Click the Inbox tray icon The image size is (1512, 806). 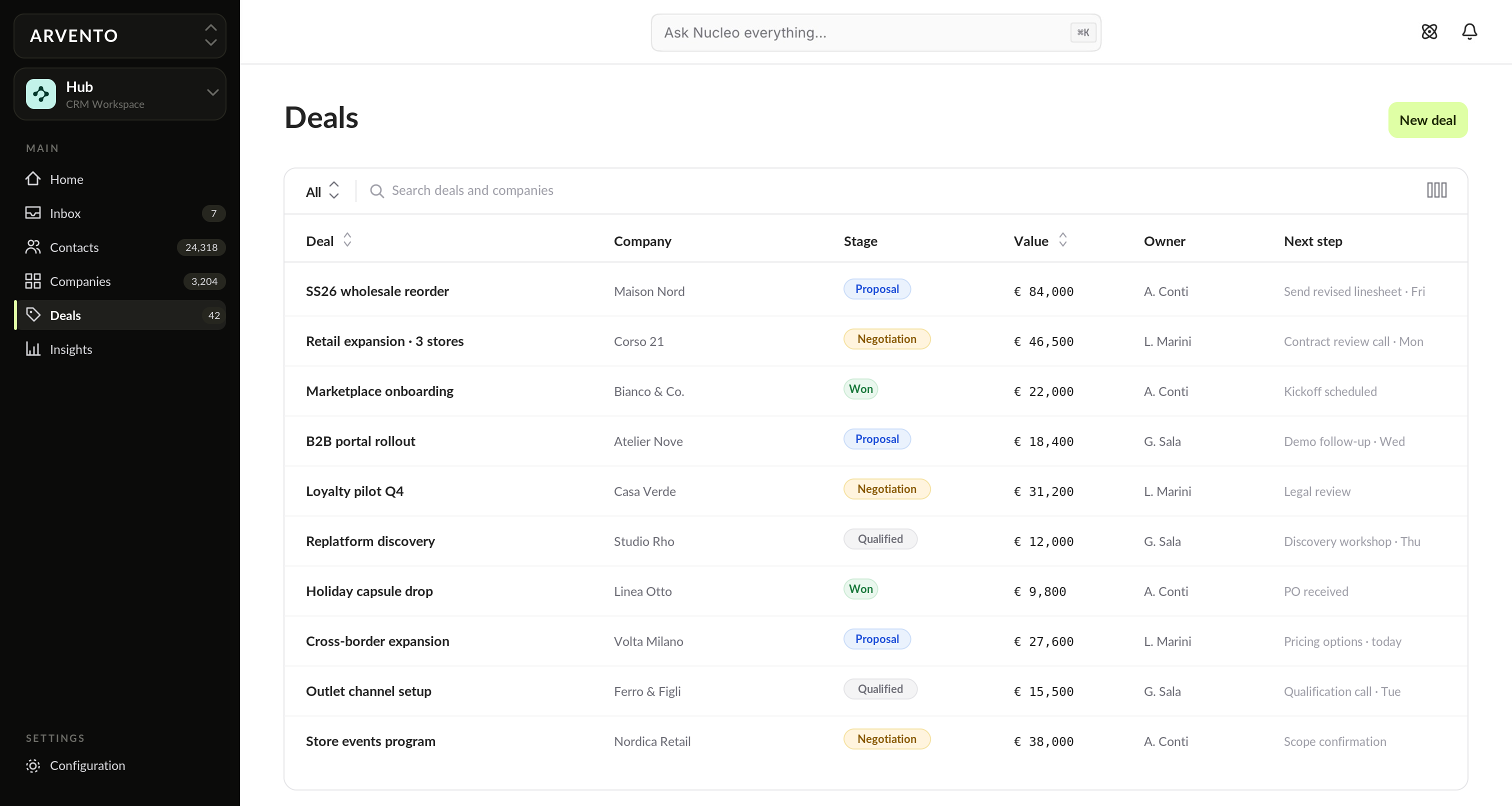pyautogui.click(x=33, y=212)
